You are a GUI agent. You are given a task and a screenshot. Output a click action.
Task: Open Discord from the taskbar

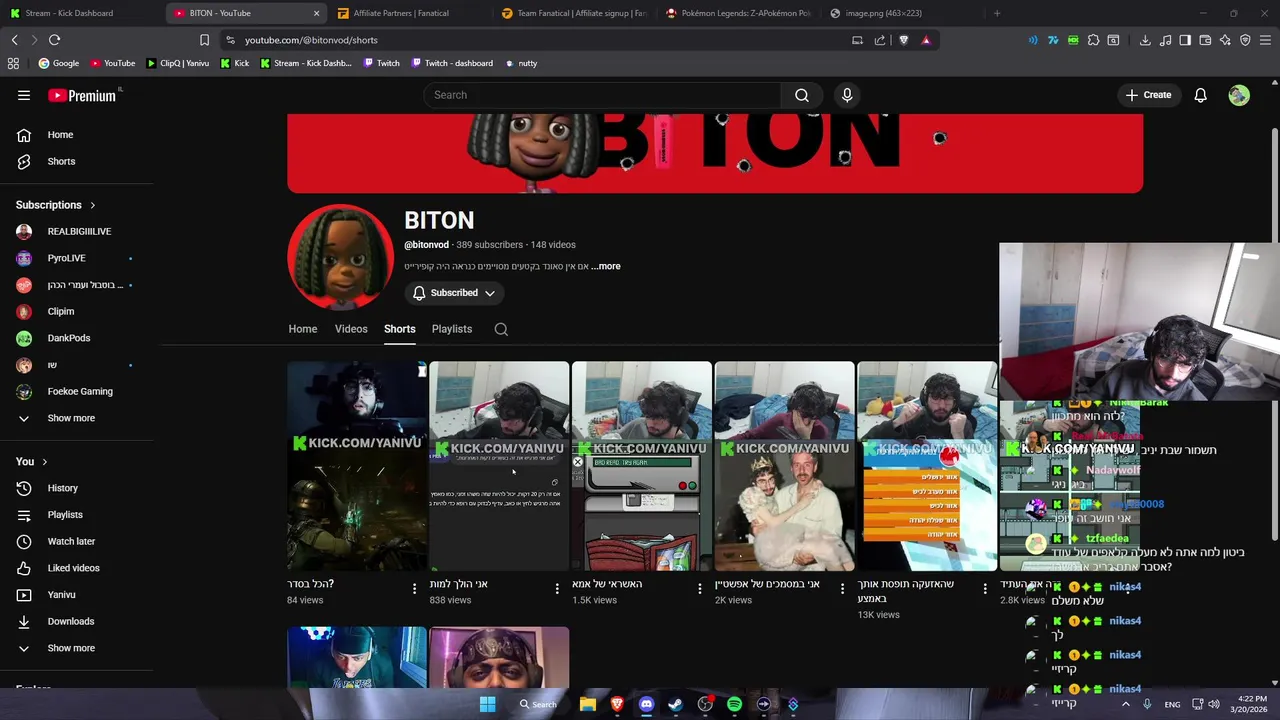tap(646, 704)
